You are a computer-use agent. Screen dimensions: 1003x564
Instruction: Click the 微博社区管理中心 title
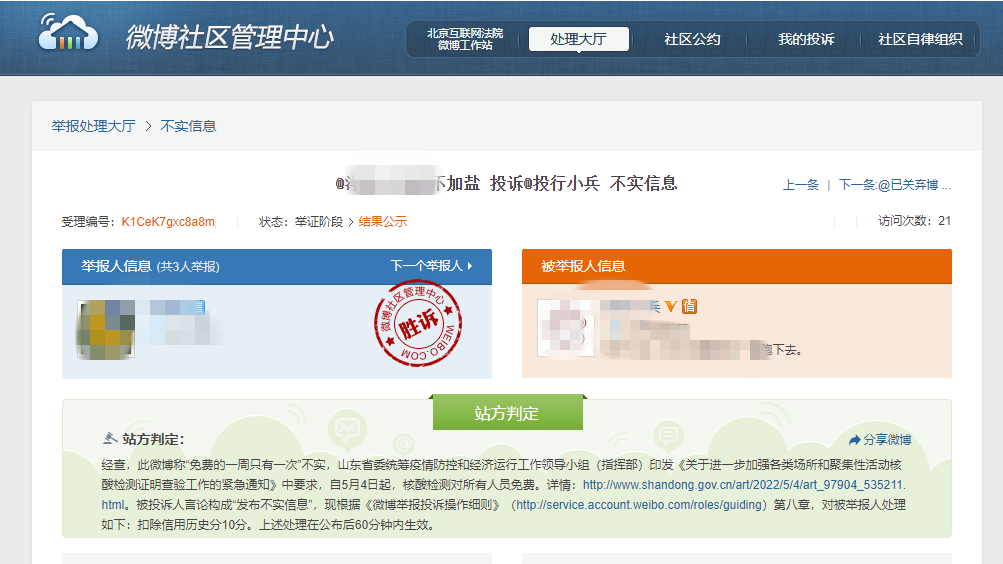coord(230,37)
